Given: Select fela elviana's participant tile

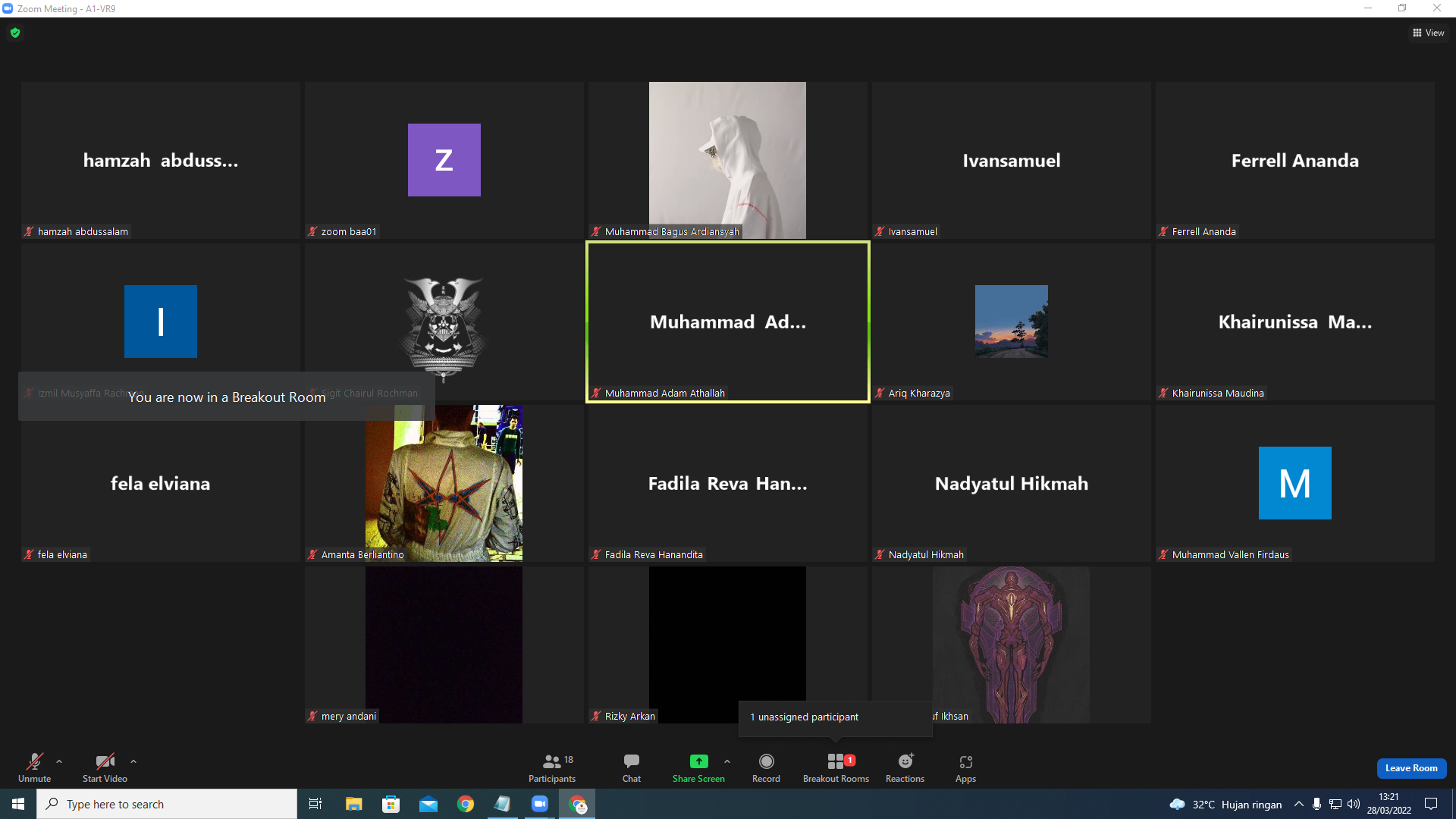Looking at the screenshot, I should coord(161,483).
